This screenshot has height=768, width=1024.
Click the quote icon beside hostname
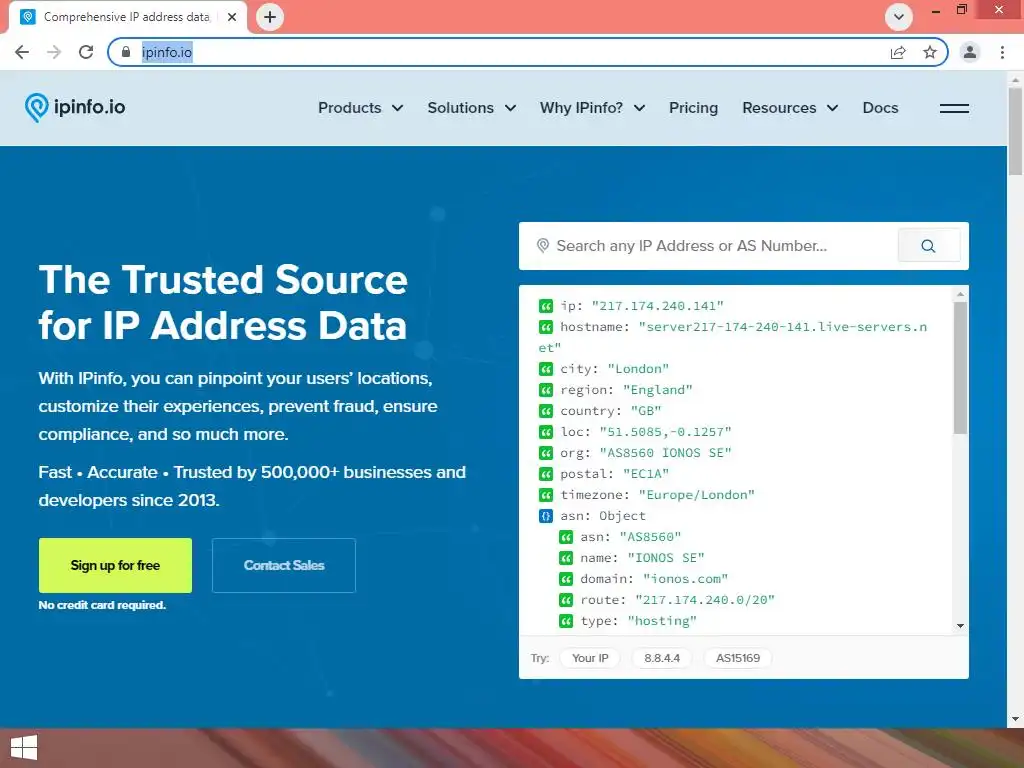[546, 327]
